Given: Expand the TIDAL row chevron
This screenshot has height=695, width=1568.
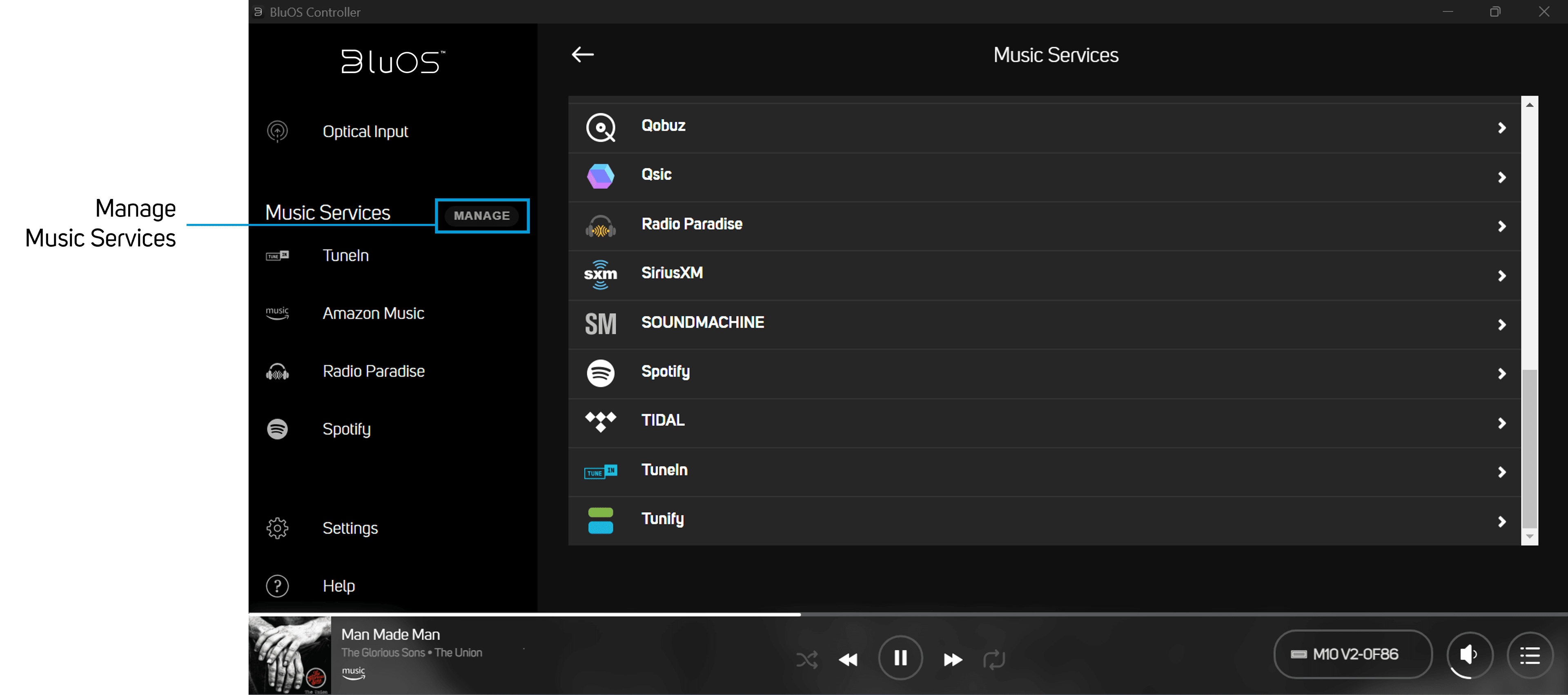Looking at the screenshot, I should click(x=1502, y=423).
